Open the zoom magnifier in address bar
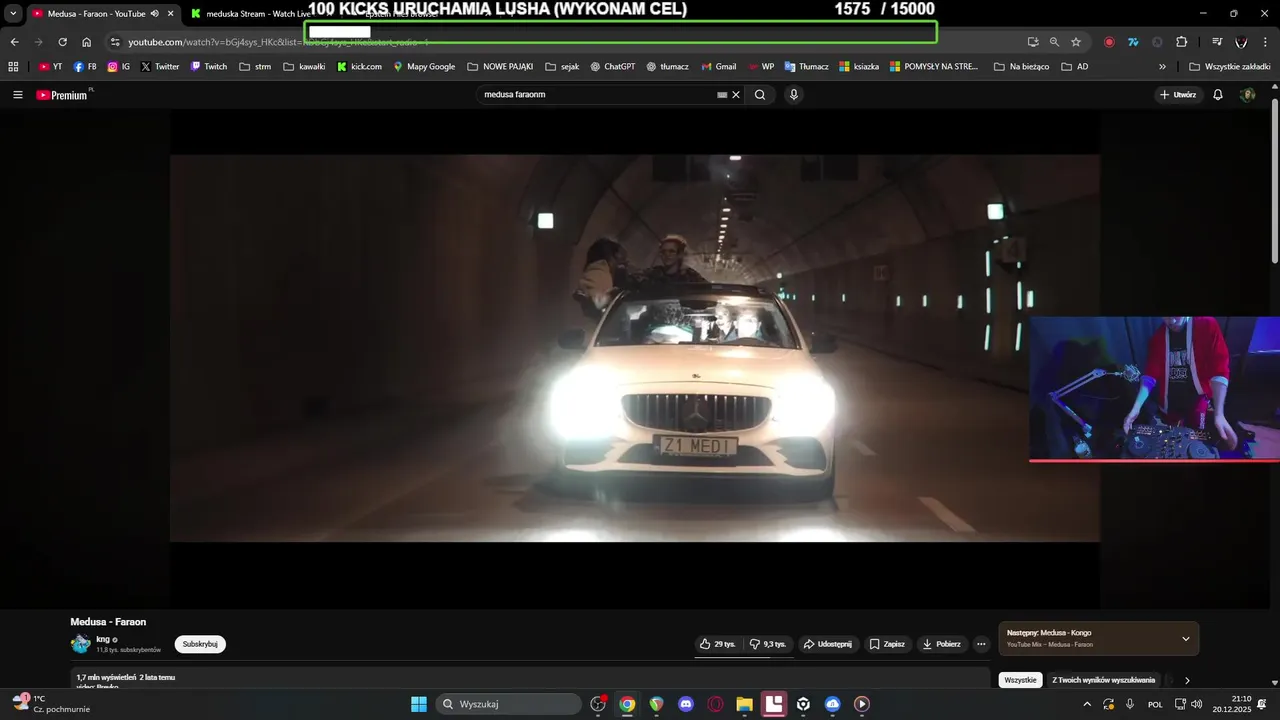 click(1054, 42)
